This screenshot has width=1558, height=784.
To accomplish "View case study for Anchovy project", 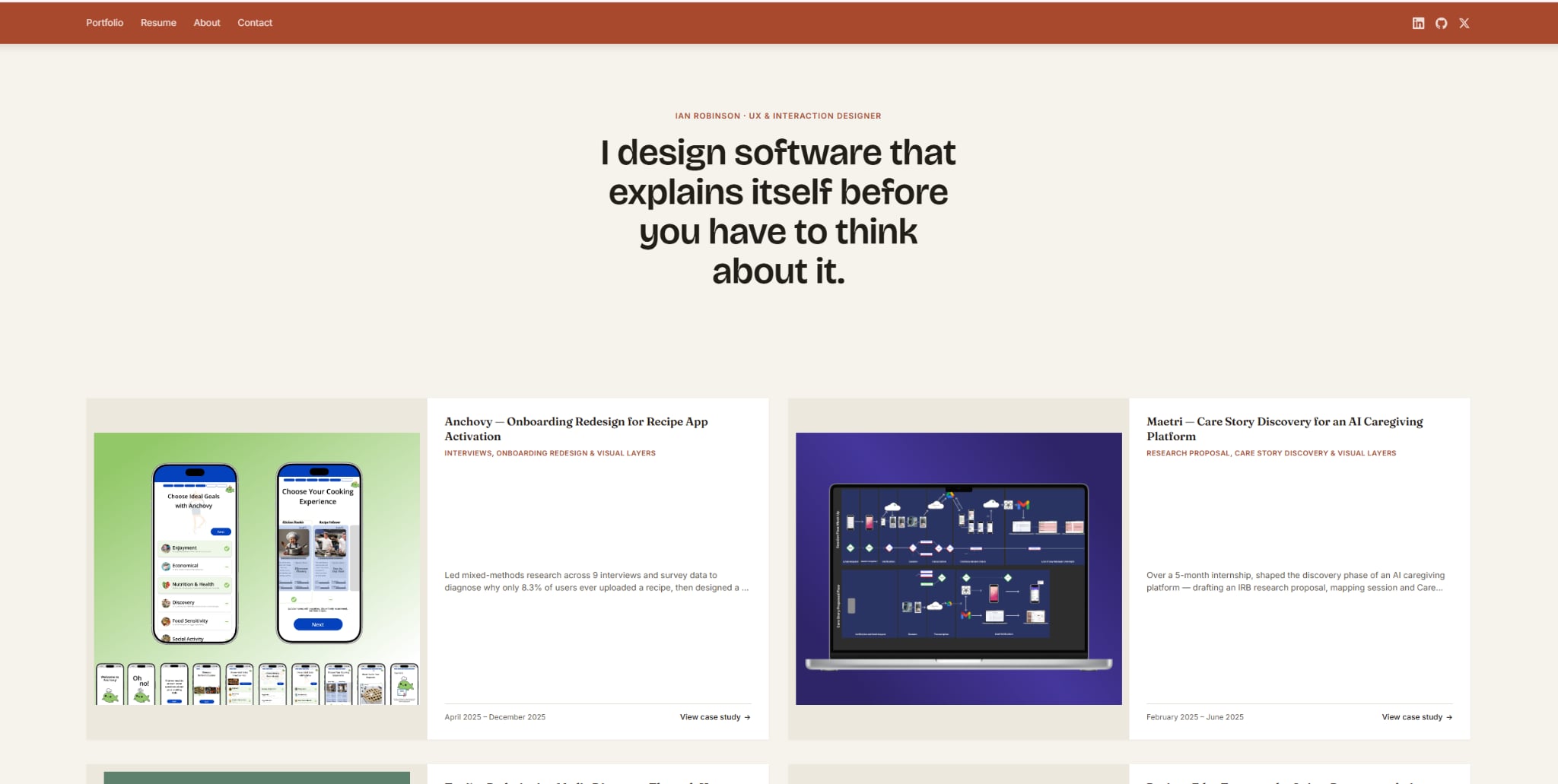I will click(715, 717).
